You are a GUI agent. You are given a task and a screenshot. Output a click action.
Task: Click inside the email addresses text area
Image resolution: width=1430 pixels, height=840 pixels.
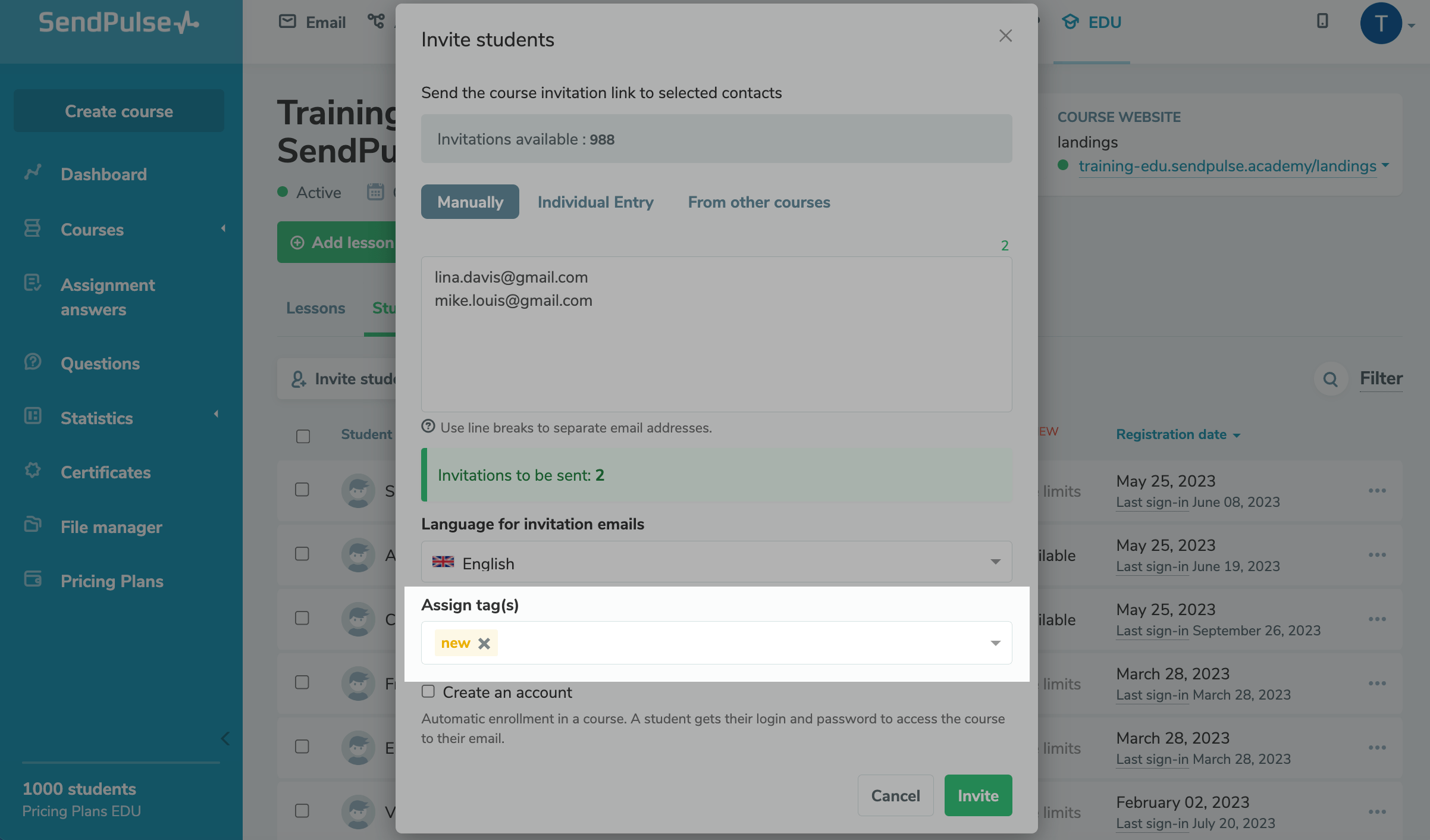click(x=716, y=357)
